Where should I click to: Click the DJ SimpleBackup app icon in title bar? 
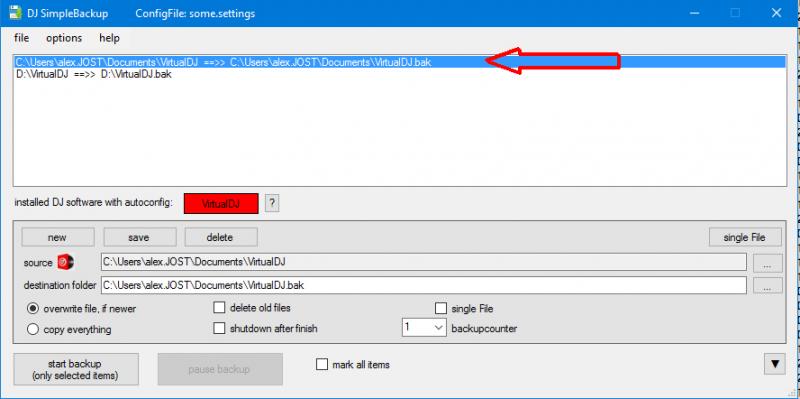[x=15, y=13]
